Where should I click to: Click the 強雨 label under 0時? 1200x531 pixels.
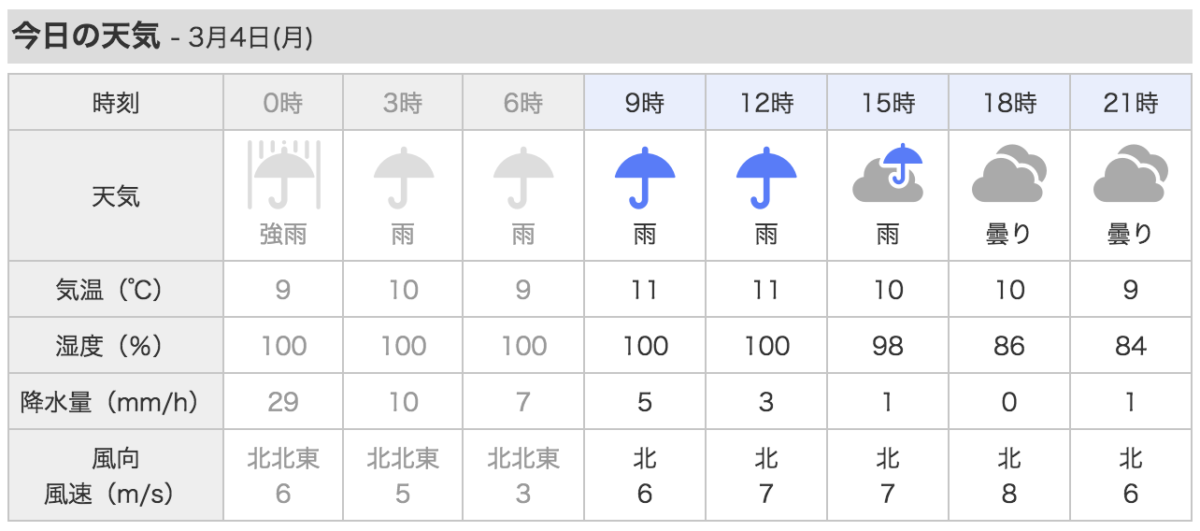coord(283,235)
